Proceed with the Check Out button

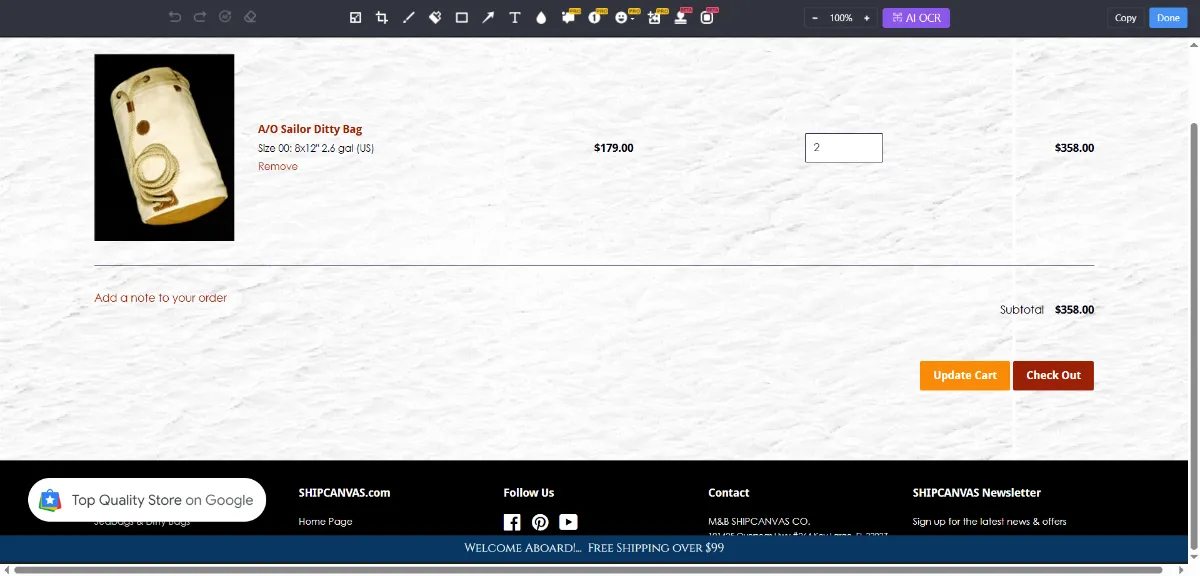(x=1053, y=375)
